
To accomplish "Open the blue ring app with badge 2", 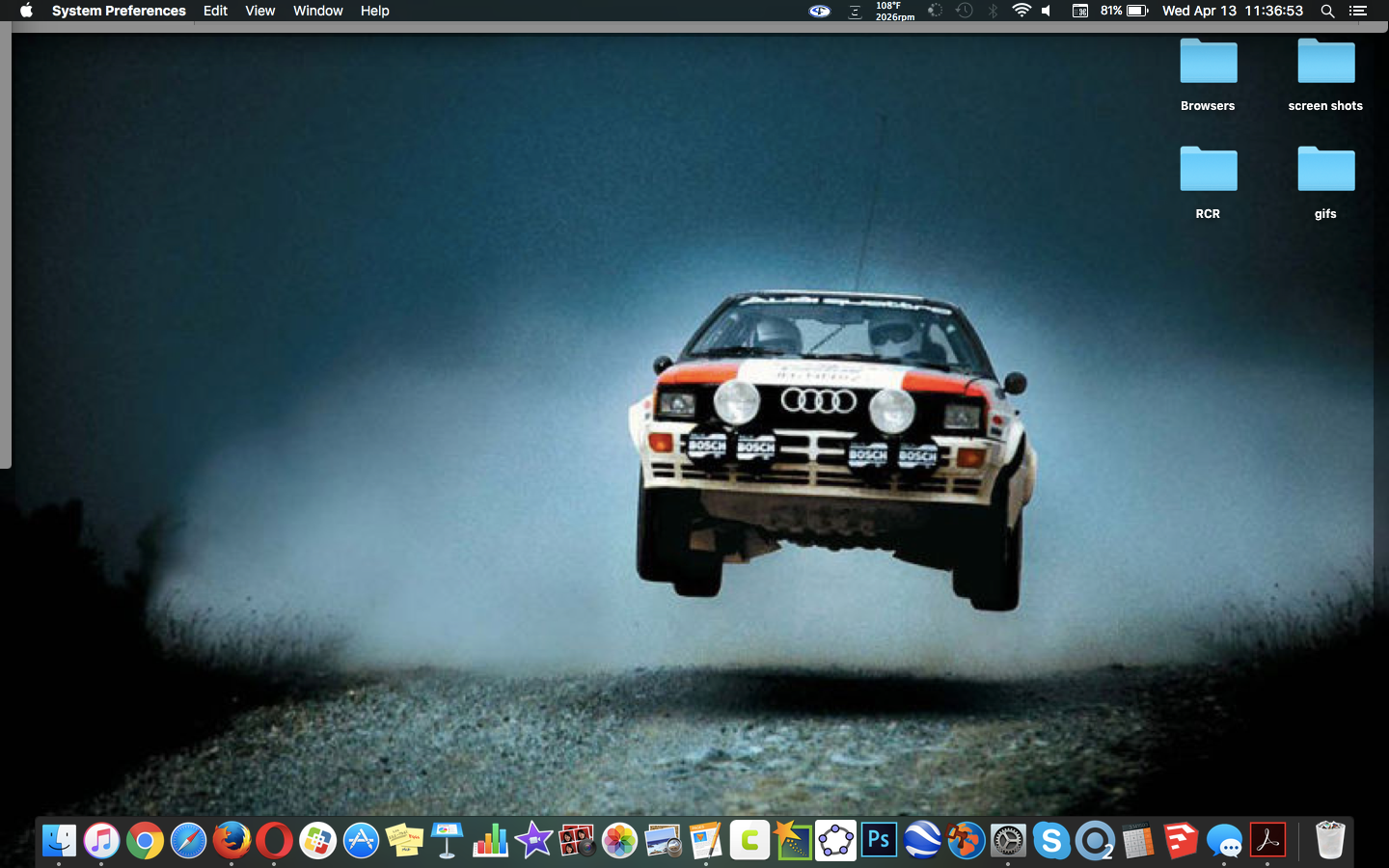I will (1095, 841).
